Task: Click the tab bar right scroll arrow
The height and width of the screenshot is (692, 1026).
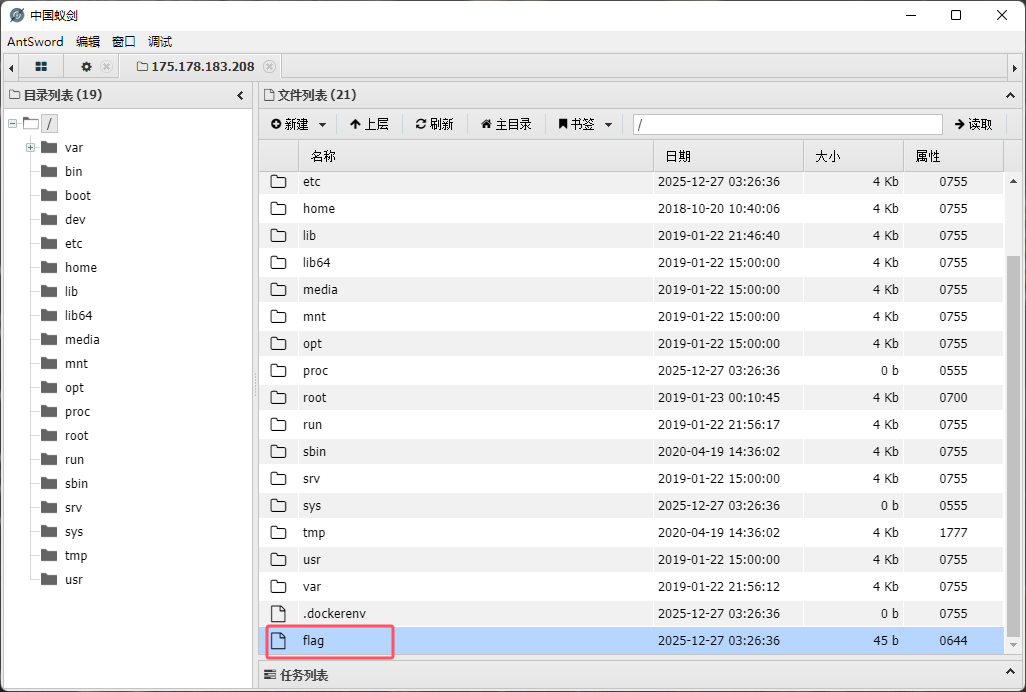Action: [1015, 67]
